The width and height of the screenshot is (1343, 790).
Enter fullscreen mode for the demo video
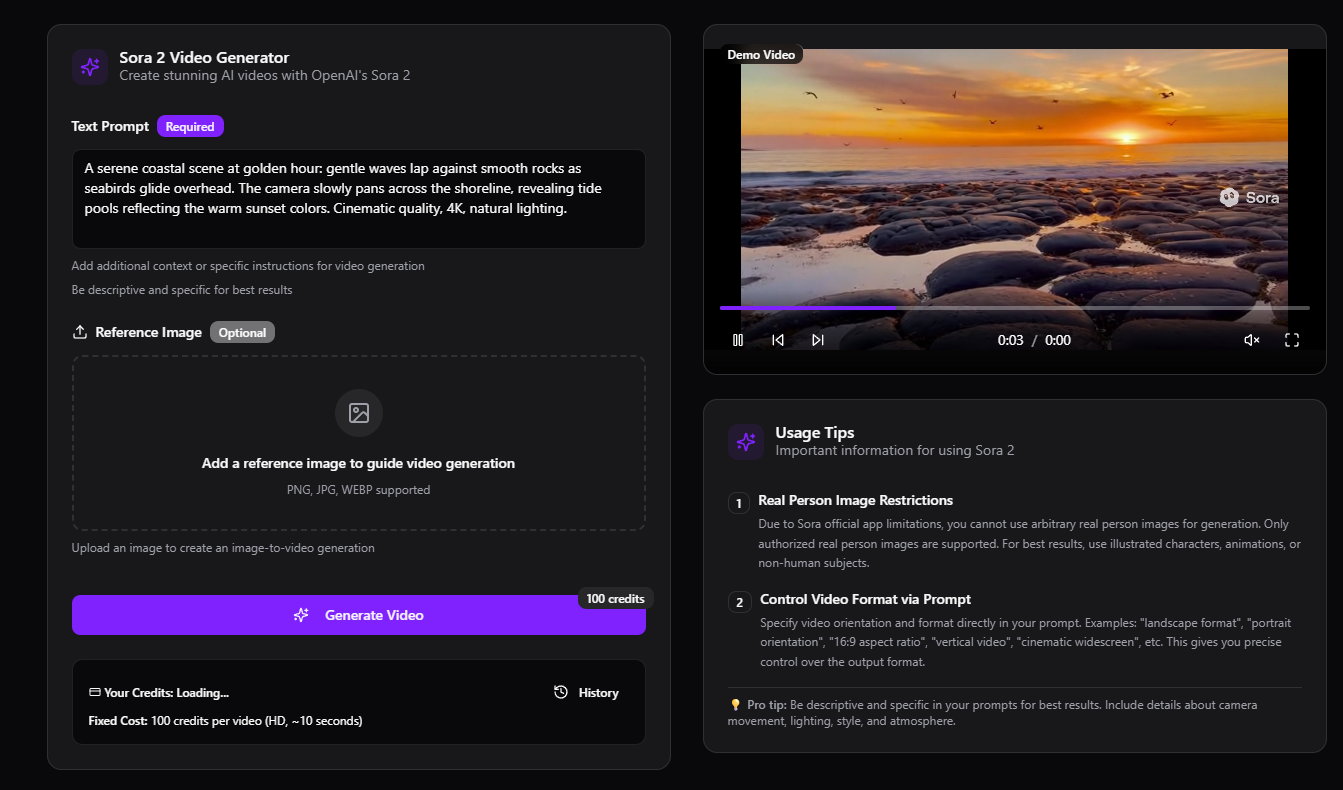(x=1291, y=340)
